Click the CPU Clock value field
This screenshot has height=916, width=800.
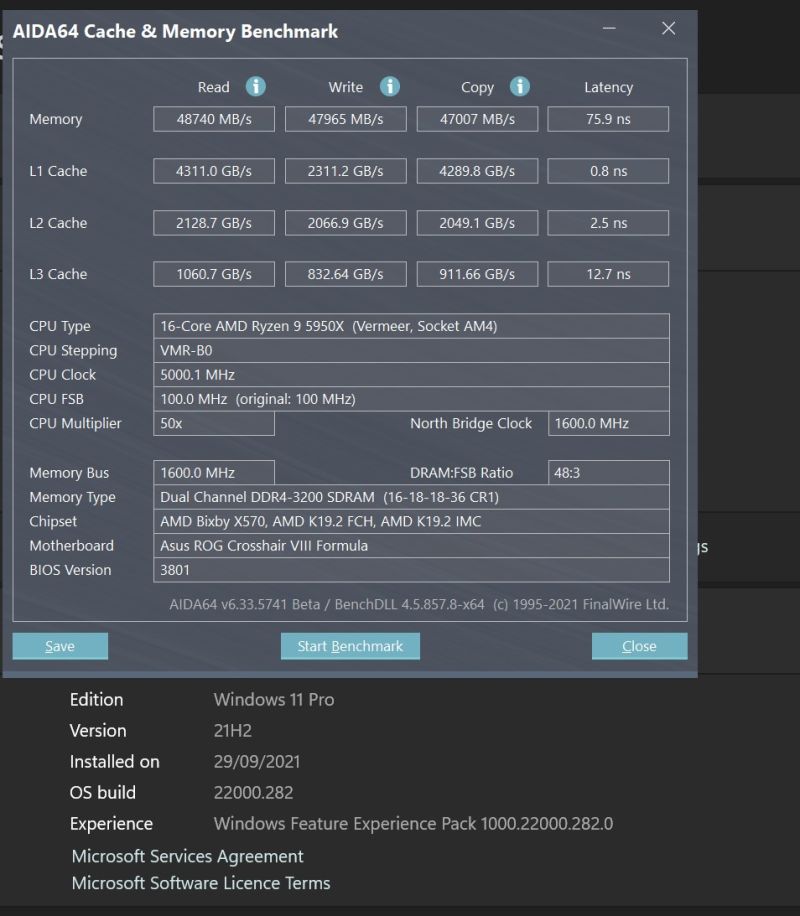[x=412, y=374]
